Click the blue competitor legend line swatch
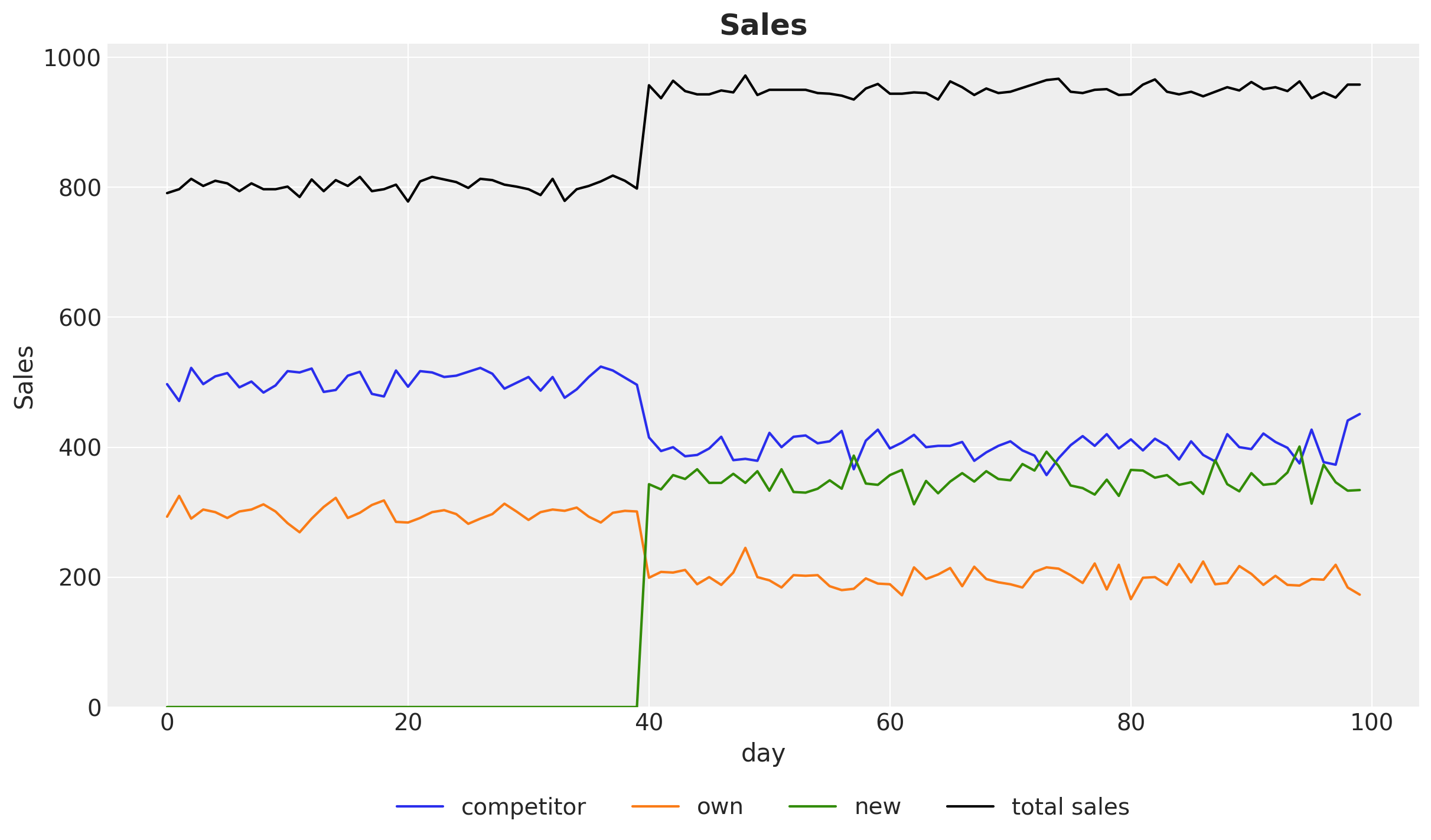Screen dimensions: 1431x840 pos(420,806)
